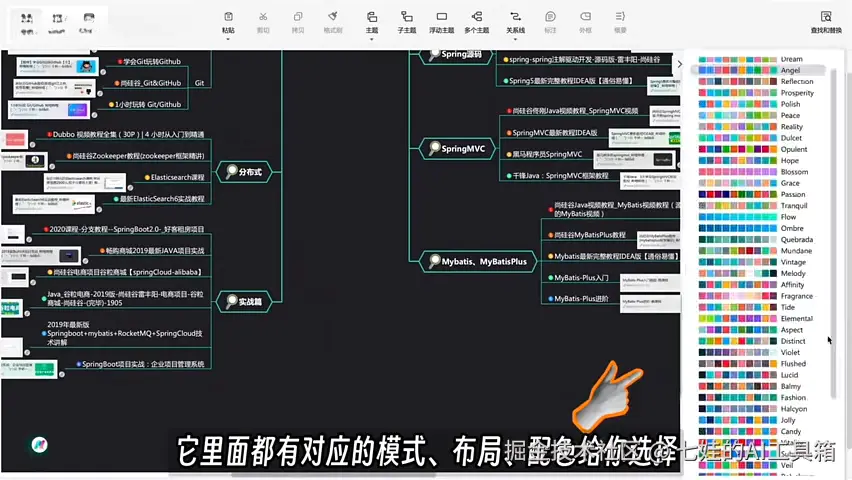The width and height of the screenshot is (852, 480).
Task: Choose the Hope color theme
Action: (x=748, y=160)
